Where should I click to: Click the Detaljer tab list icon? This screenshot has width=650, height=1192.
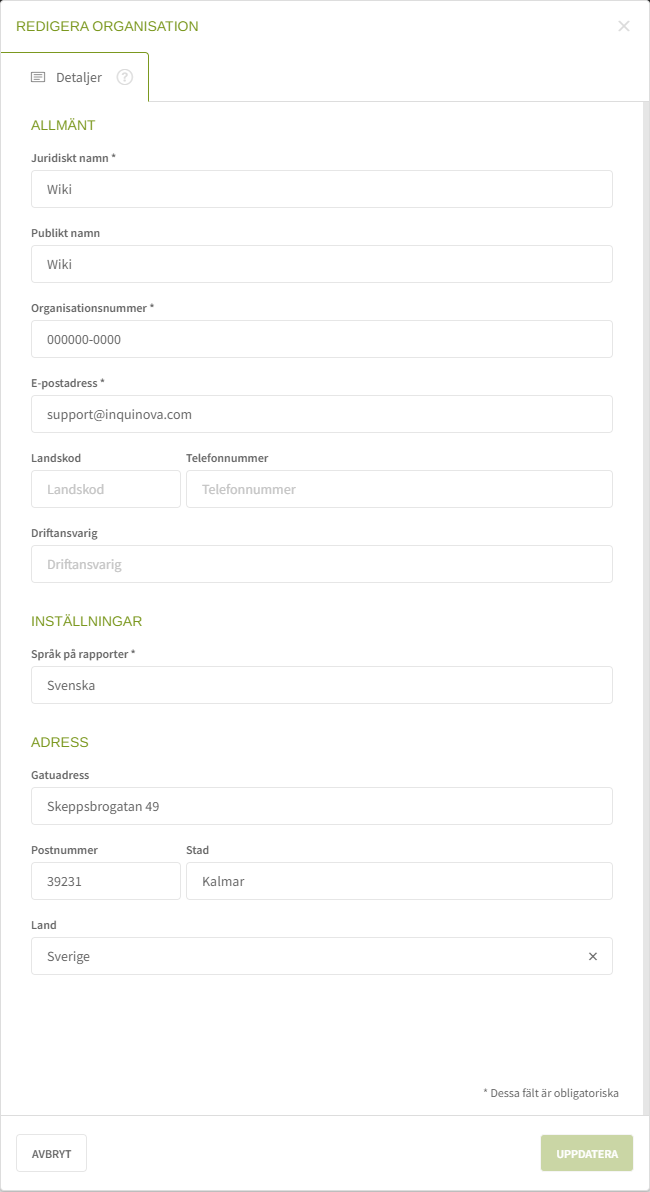coord(38,77)
